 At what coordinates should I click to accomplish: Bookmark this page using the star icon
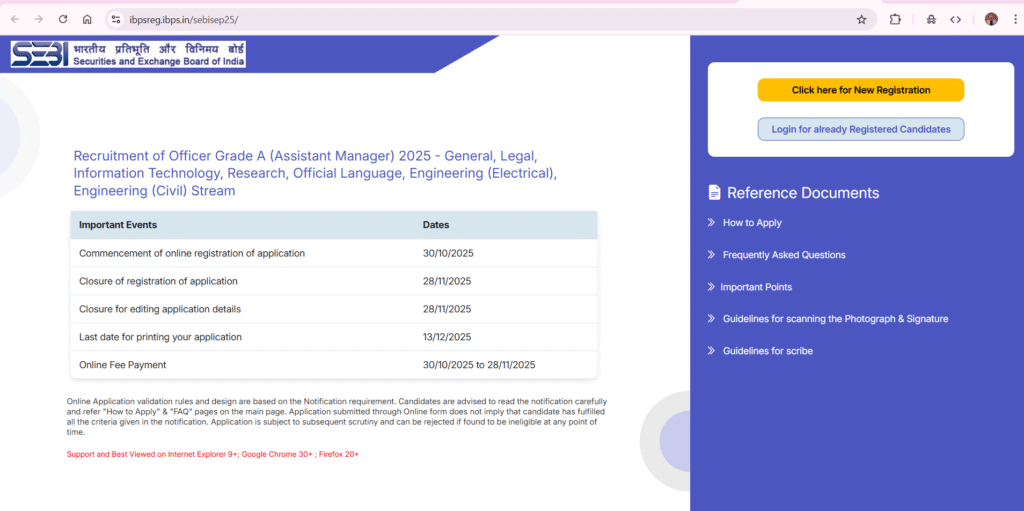coord(861,19)
